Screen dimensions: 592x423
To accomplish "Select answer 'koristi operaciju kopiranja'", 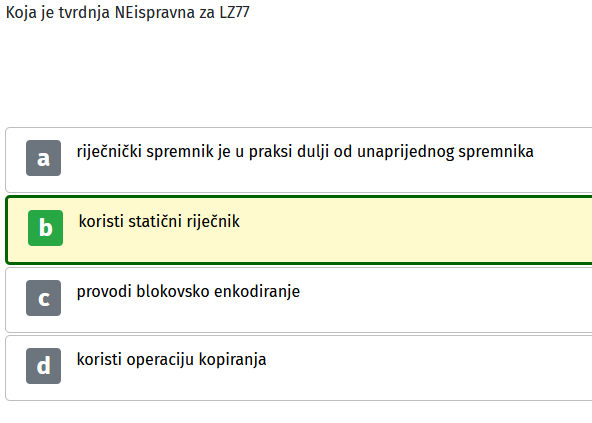I will (x=171, y=360).
